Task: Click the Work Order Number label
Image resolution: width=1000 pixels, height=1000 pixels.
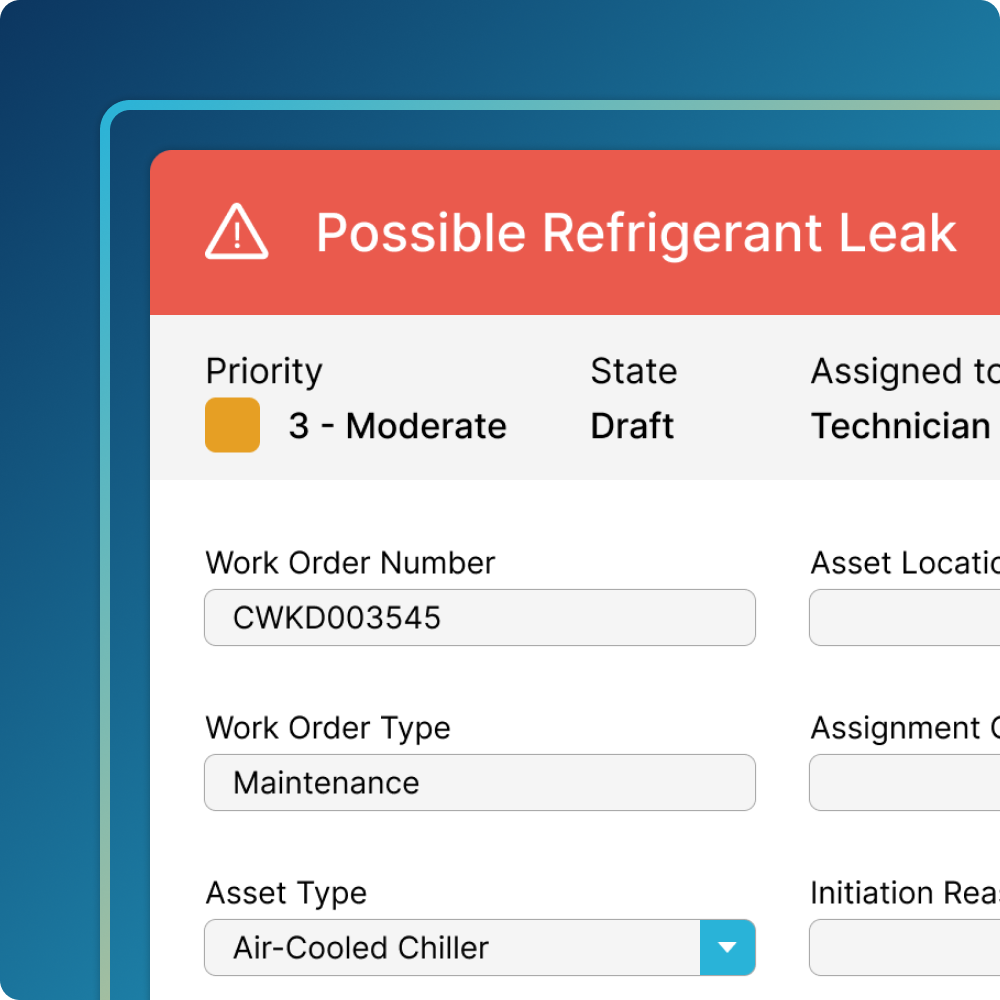Action: pyautogui.click(x=350, y=563)
